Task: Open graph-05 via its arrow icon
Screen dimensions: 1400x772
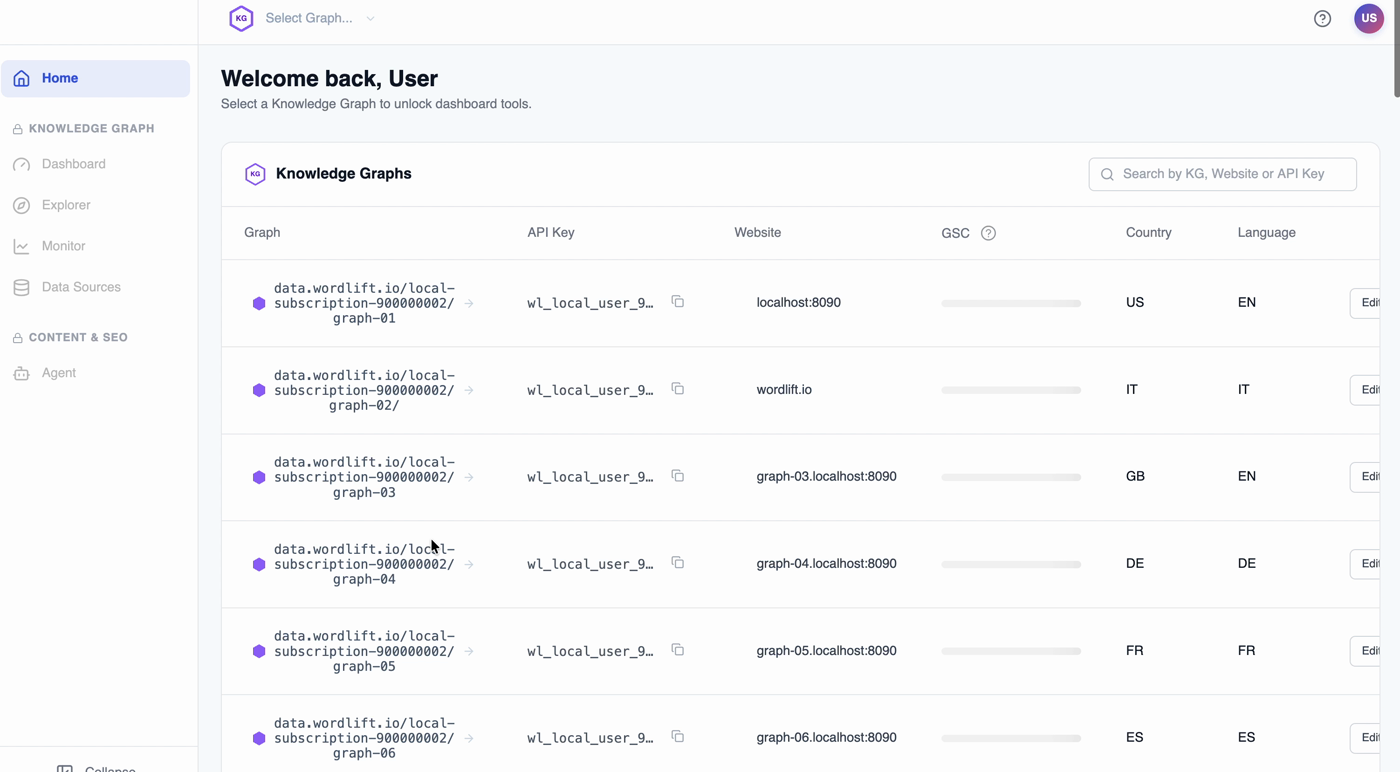Action: (x=469, y=651)
